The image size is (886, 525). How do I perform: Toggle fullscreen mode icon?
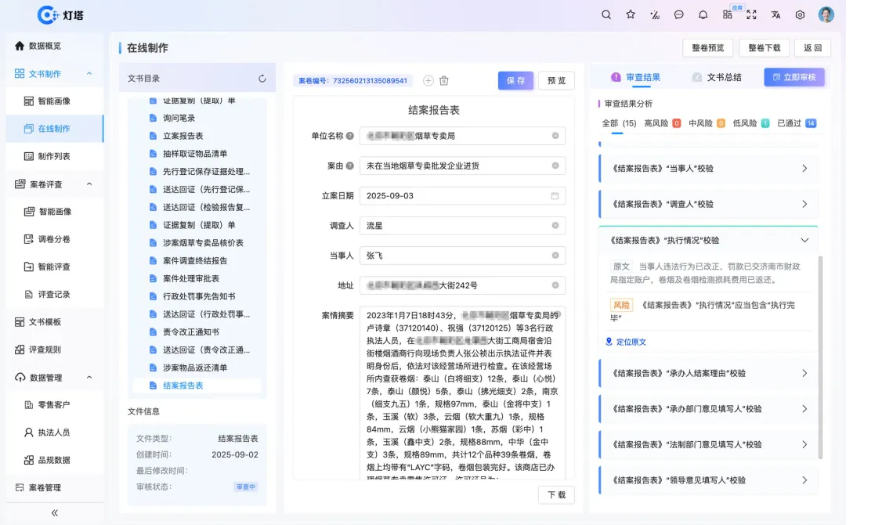(752, 15)
